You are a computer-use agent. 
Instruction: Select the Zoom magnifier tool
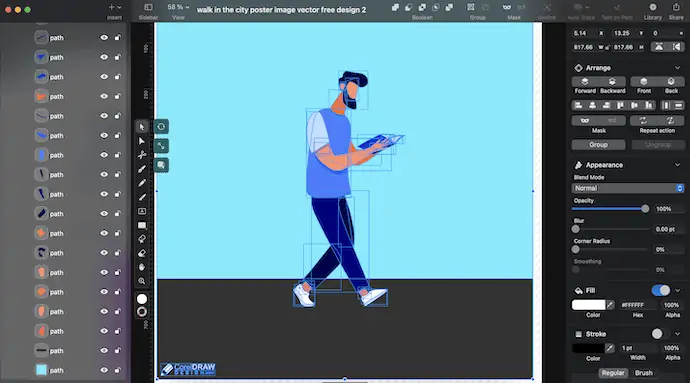coord(142,281)
